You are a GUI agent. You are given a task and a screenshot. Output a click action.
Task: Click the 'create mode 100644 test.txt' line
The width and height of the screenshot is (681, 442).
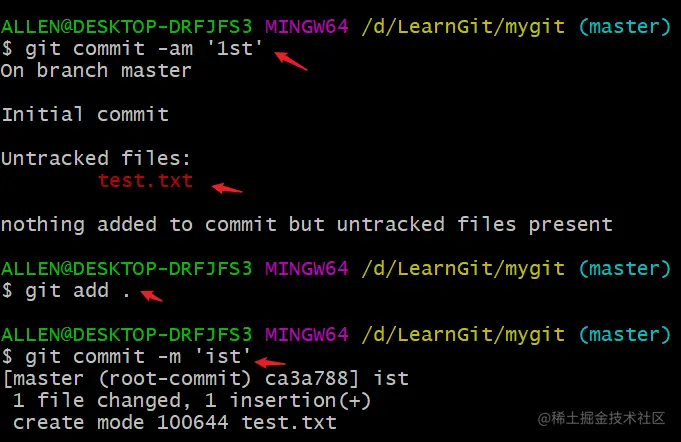click(175, 422)
